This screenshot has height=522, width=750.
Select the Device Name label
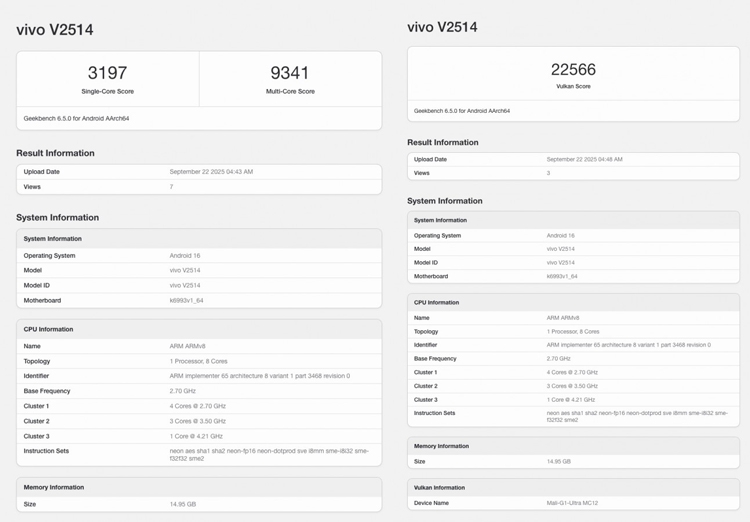(x=431, y=503)
